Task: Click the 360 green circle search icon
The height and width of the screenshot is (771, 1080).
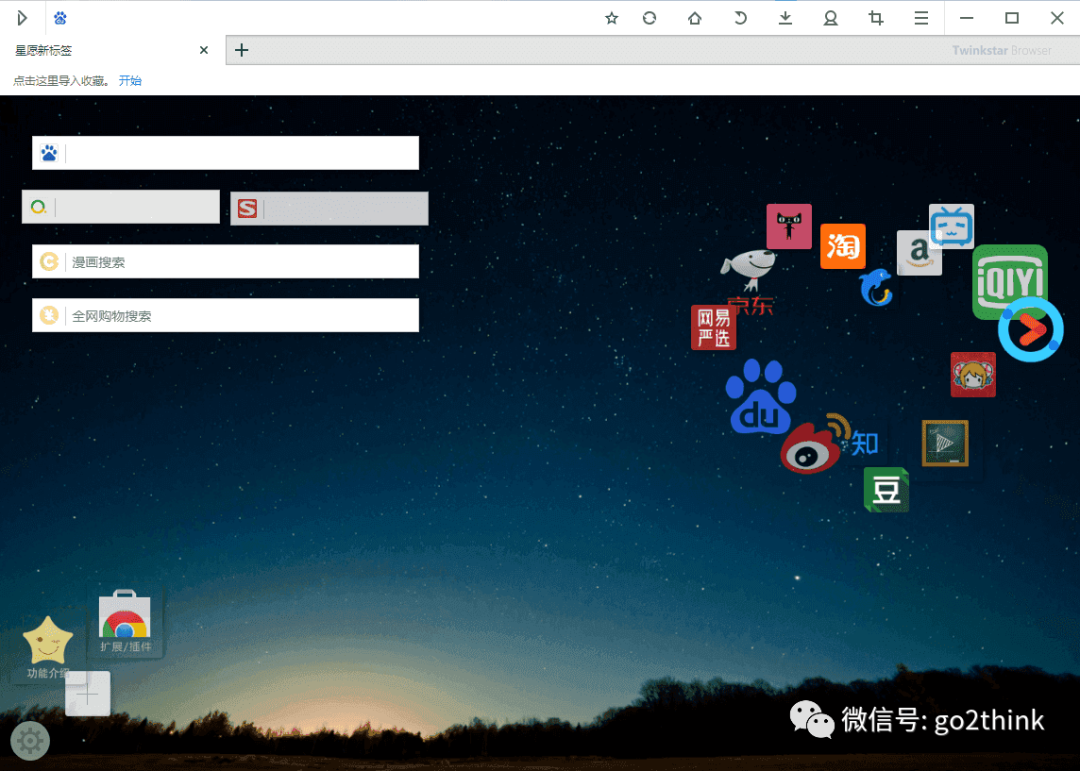Action: point(39,207)
